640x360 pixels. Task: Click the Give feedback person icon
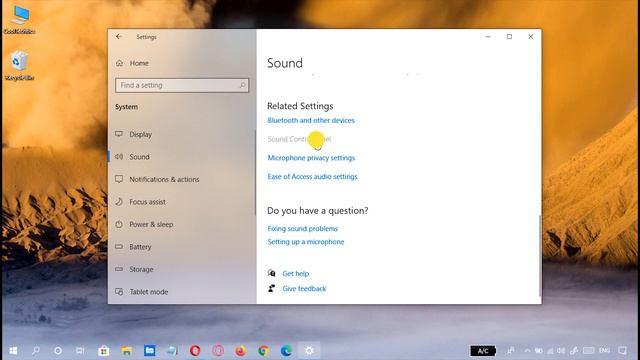[271, 288]
